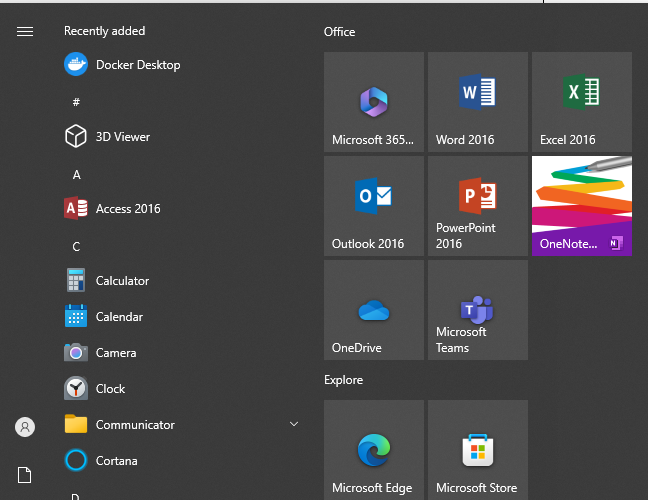Open Docker Desktop from Recently added
Screen dimensions: 648x500
pyautogui.click(x=138, y=65)
